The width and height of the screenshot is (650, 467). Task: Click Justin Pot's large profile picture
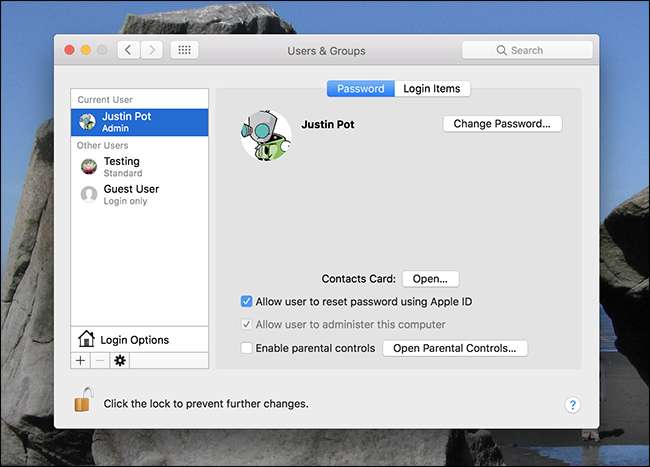click(266, 135)
